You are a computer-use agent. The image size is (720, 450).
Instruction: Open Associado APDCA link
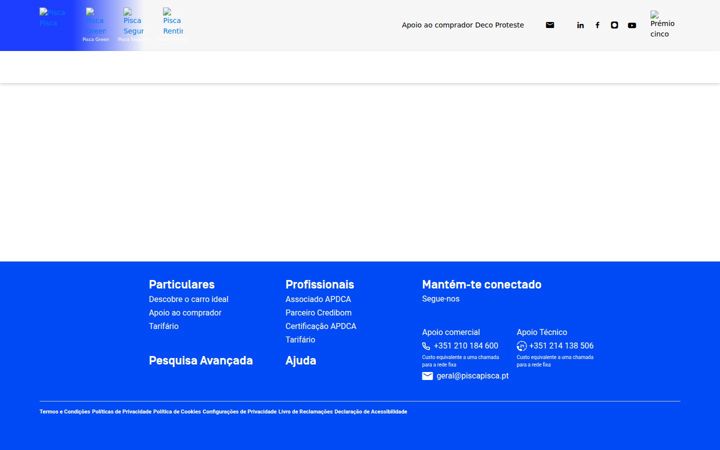coord(318,299)
